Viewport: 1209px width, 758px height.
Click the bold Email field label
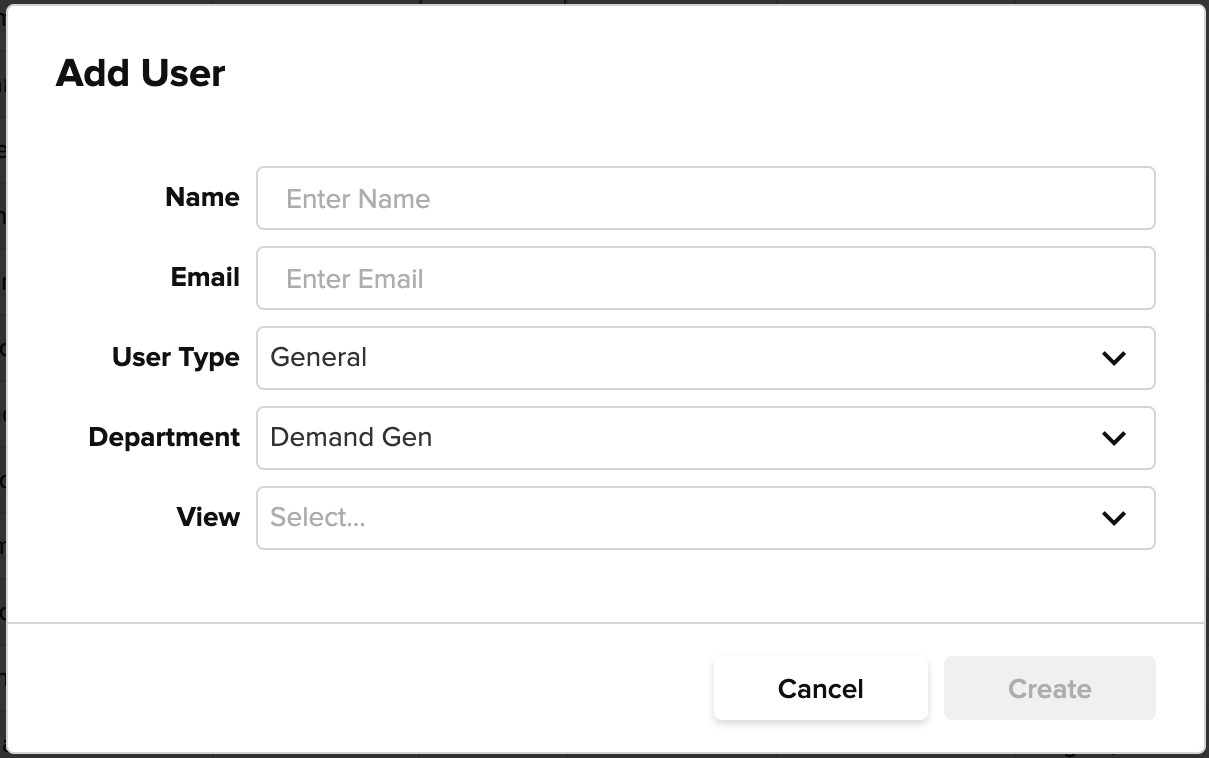click(205, 277)
